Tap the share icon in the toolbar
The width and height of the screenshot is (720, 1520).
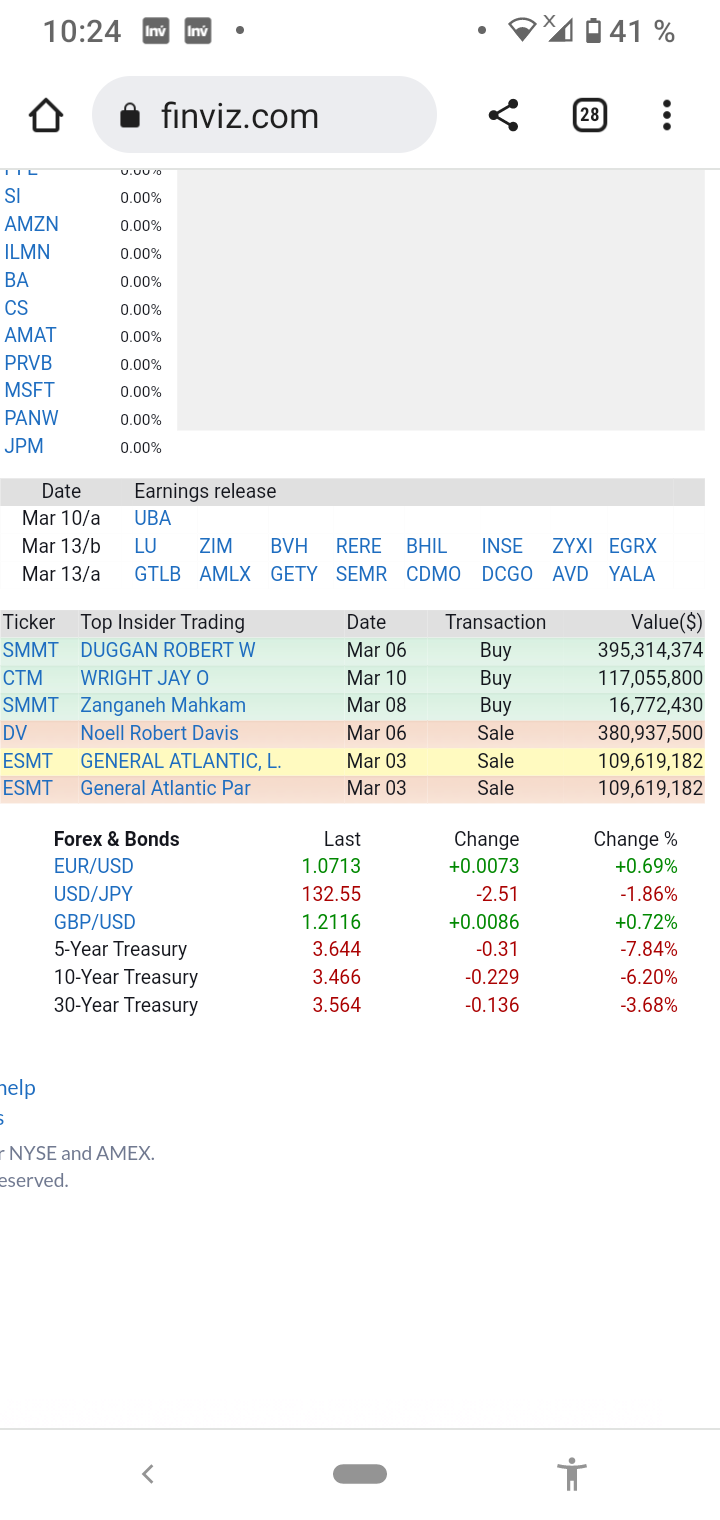[x=503, y=116]
